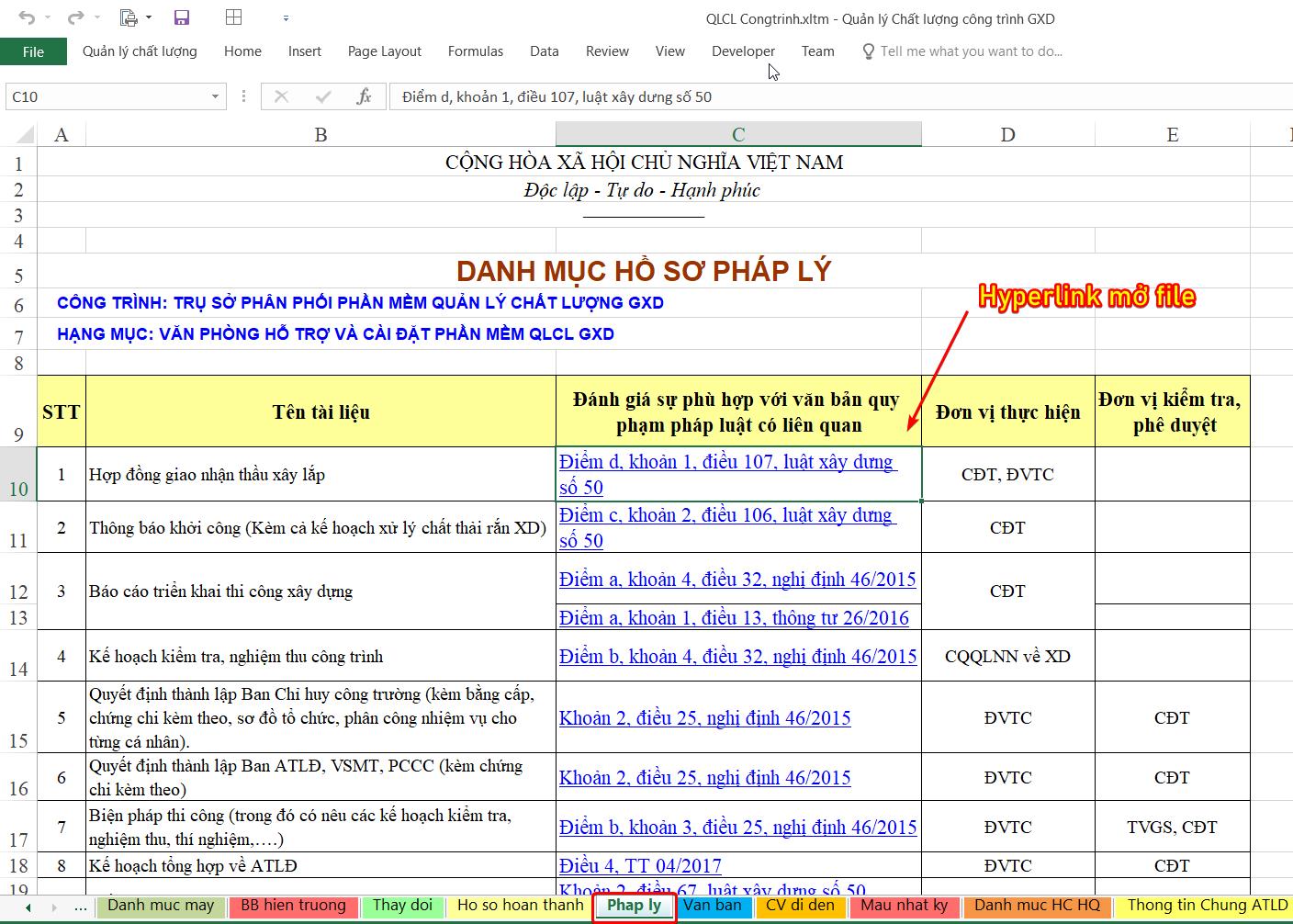
Task: Save the workbook with the floppy disk icon
Action: (182, 17)
